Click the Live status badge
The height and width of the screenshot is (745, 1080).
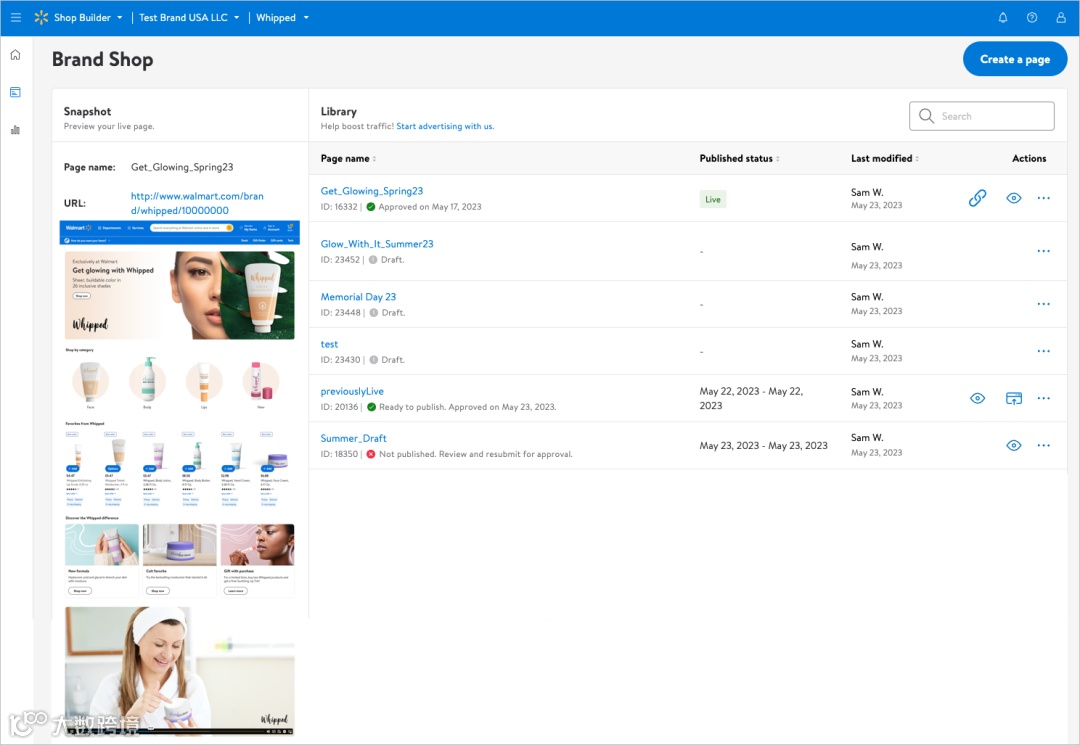[712, 200]
